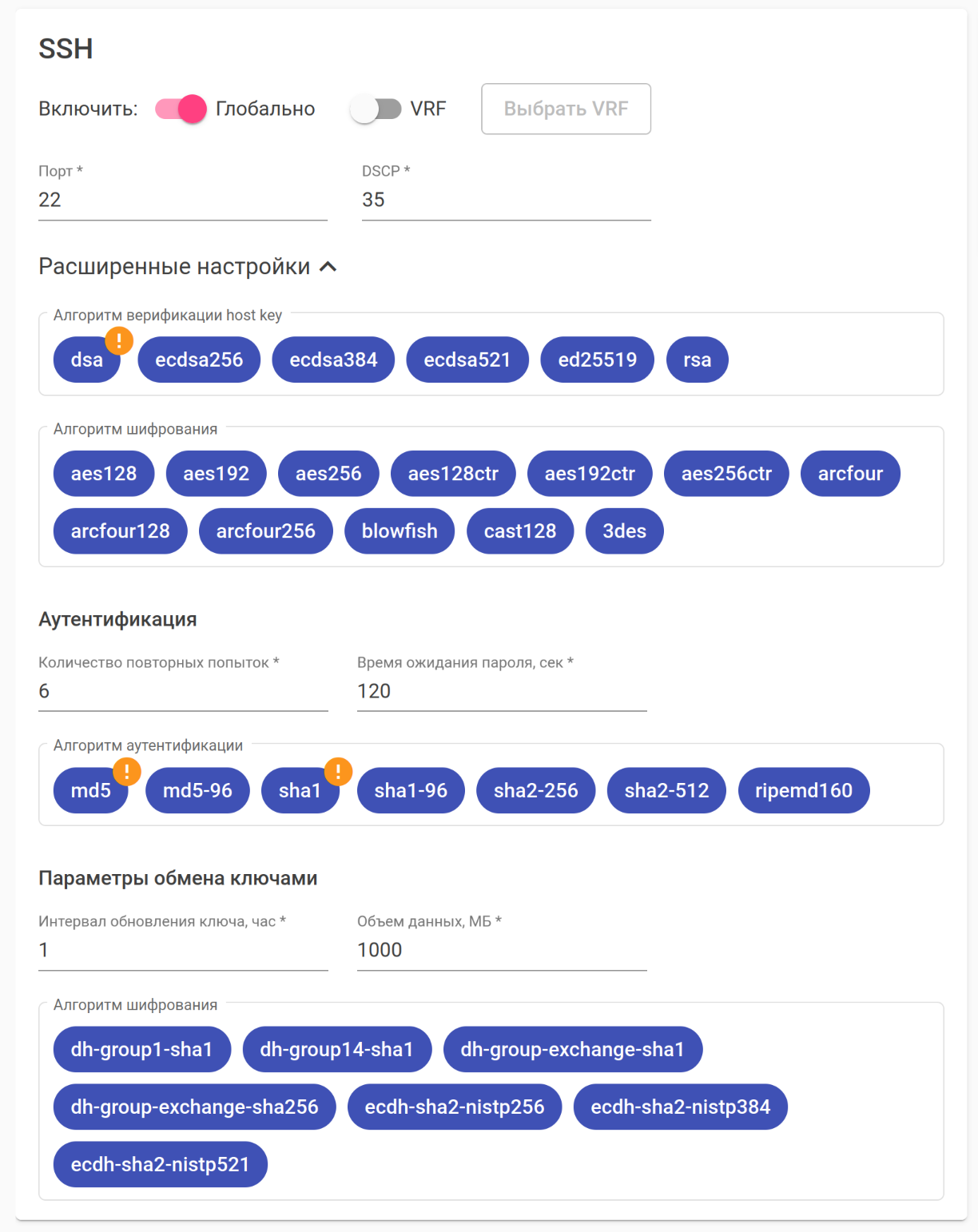Click the Время ожидания пароля field
The image size is (978, 1232).
[x=502, y=691]
